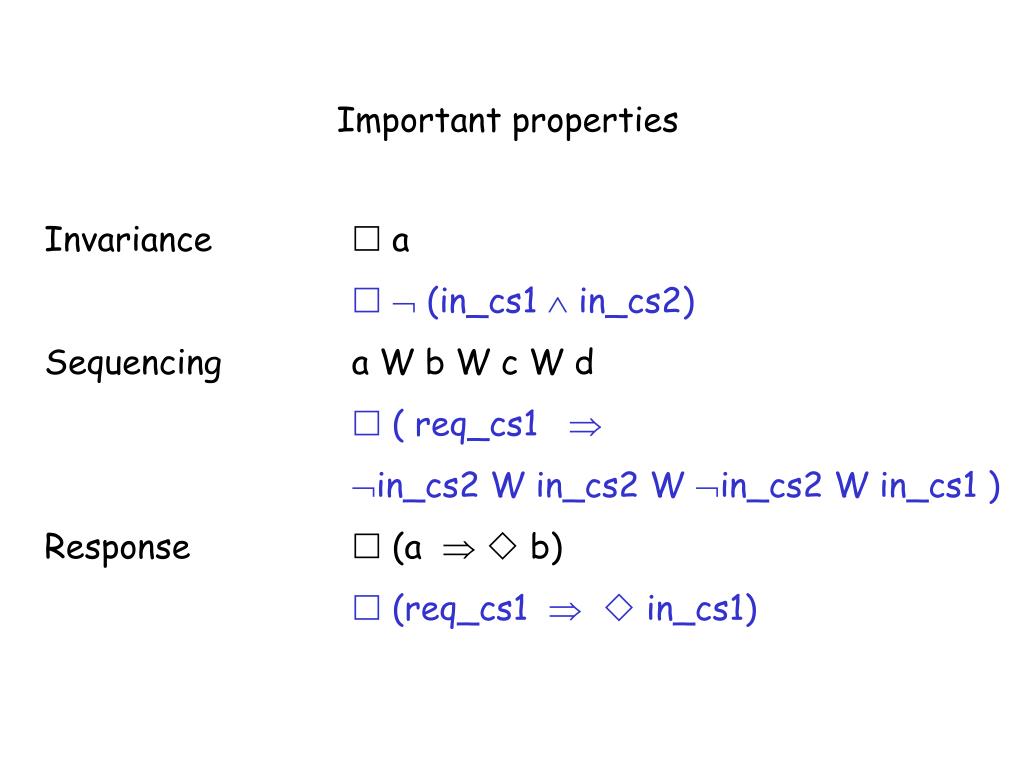This screenshot has width=1024, height=768.
Task: Click the blue diamond before 'in_cs1)'
Action: [x=618, y=607]
